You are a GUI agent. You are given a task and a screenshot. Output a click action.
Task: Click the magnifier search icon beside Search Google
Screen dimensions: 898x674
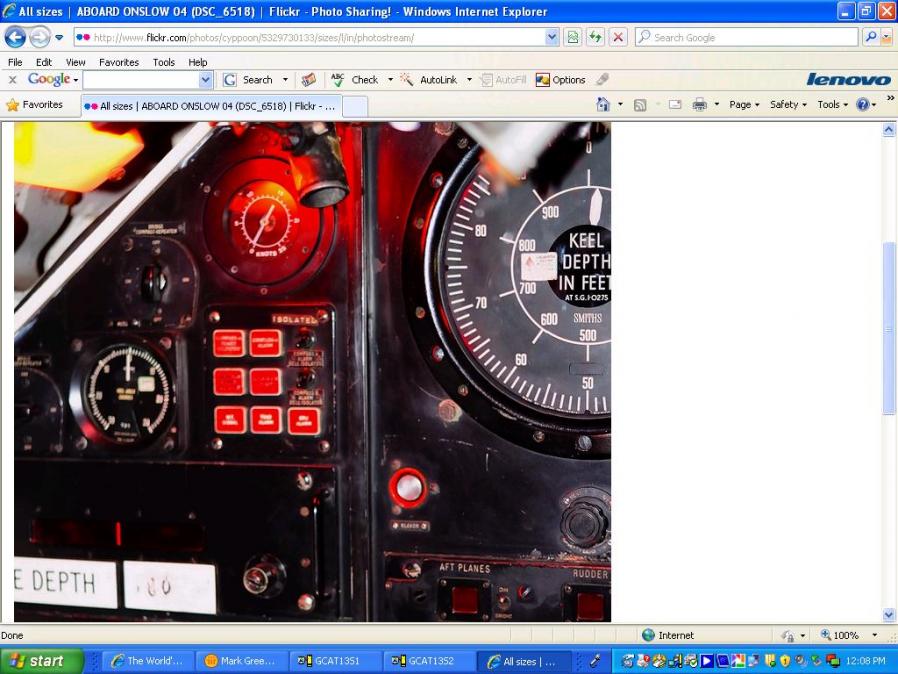coord(870,37)
